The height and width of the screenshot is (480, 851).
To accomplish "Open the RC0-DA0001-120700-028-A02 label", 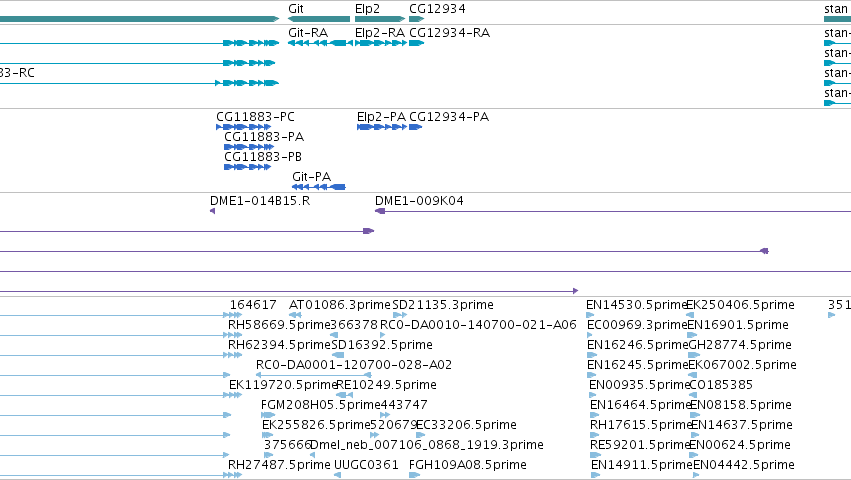I will tap(354, 365).
